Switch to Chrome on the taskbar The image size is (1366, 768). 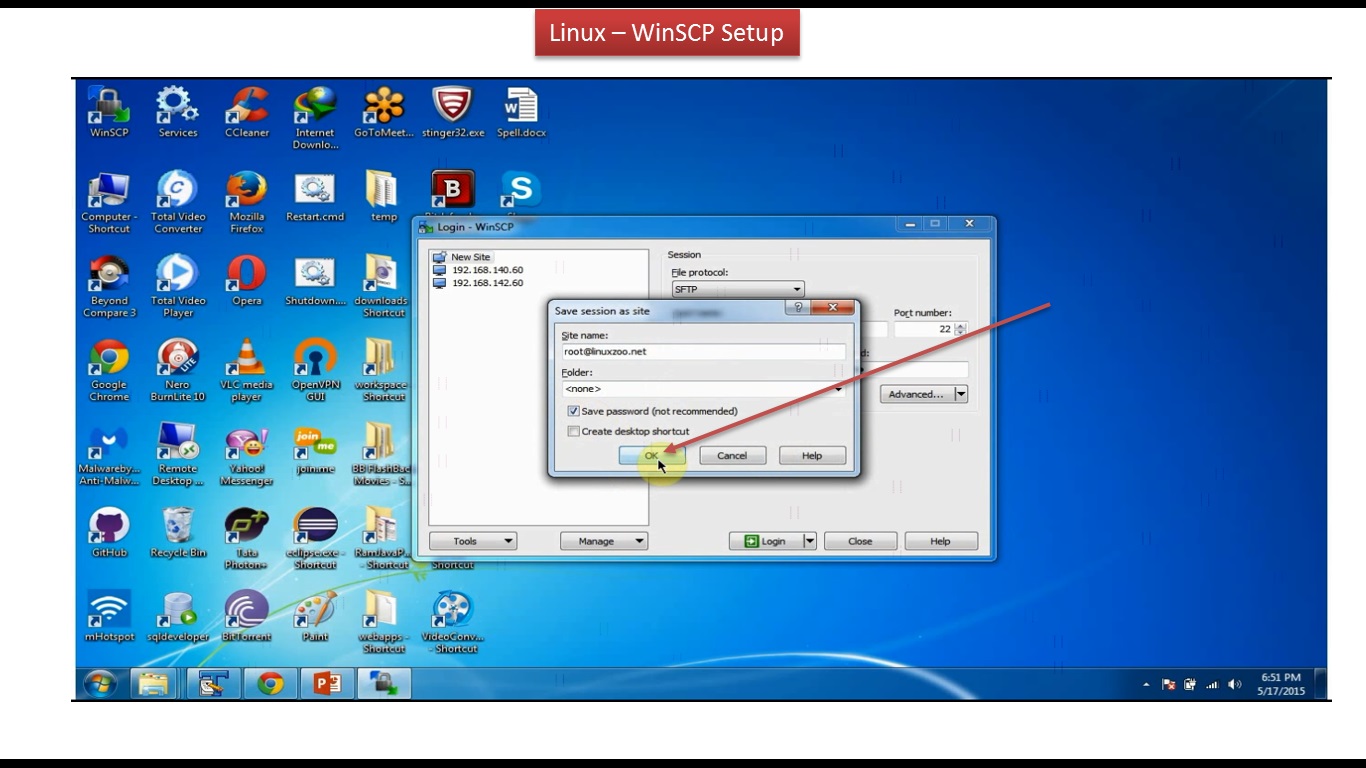tap(270, 684)
